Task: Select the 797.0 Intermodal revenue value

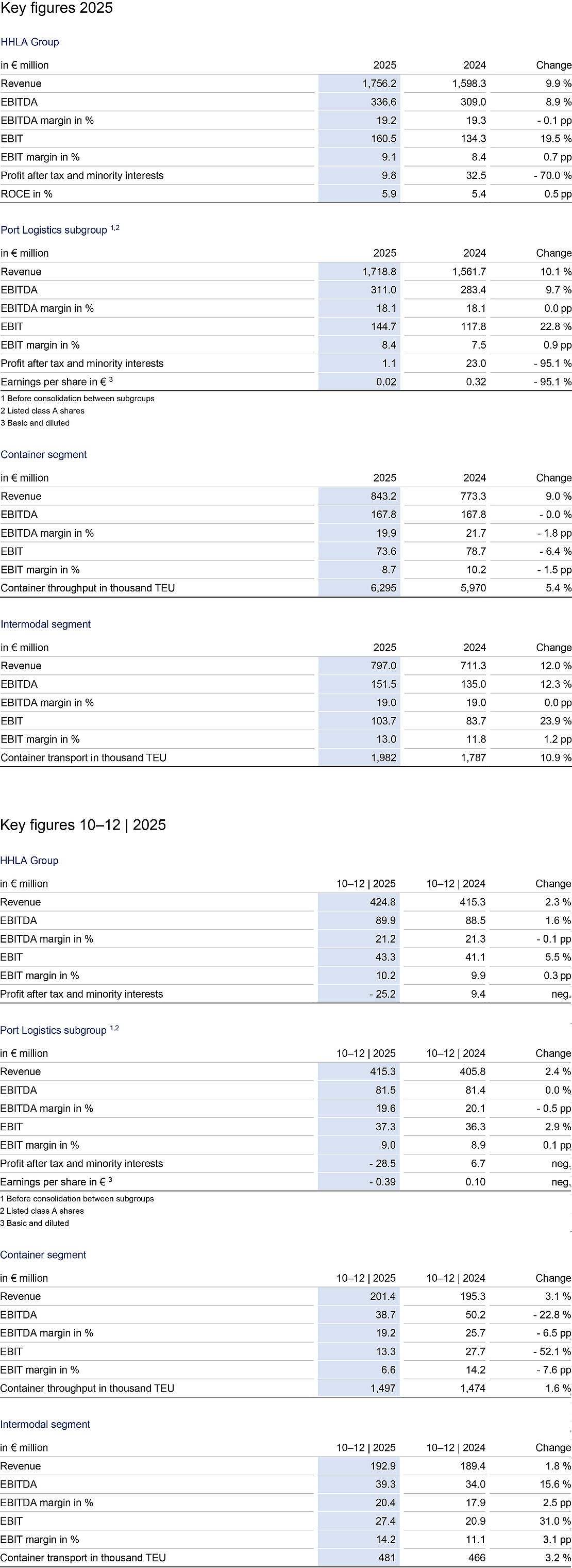Action: coord(383,666)
